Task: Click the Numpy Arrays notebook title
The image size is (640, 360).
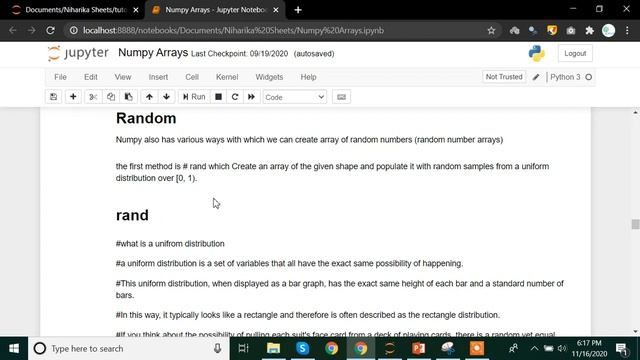Action: coord(153,53)
